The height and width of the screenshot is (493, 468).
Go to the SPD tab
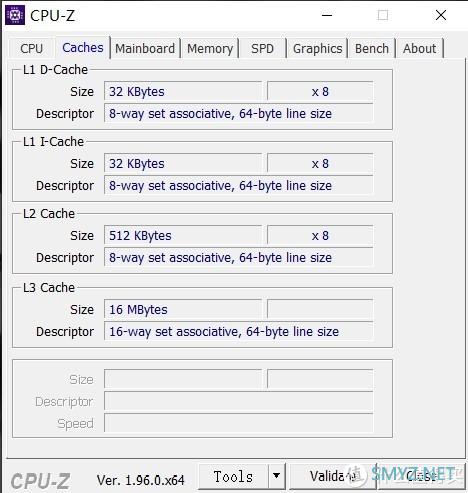(262, 49)
